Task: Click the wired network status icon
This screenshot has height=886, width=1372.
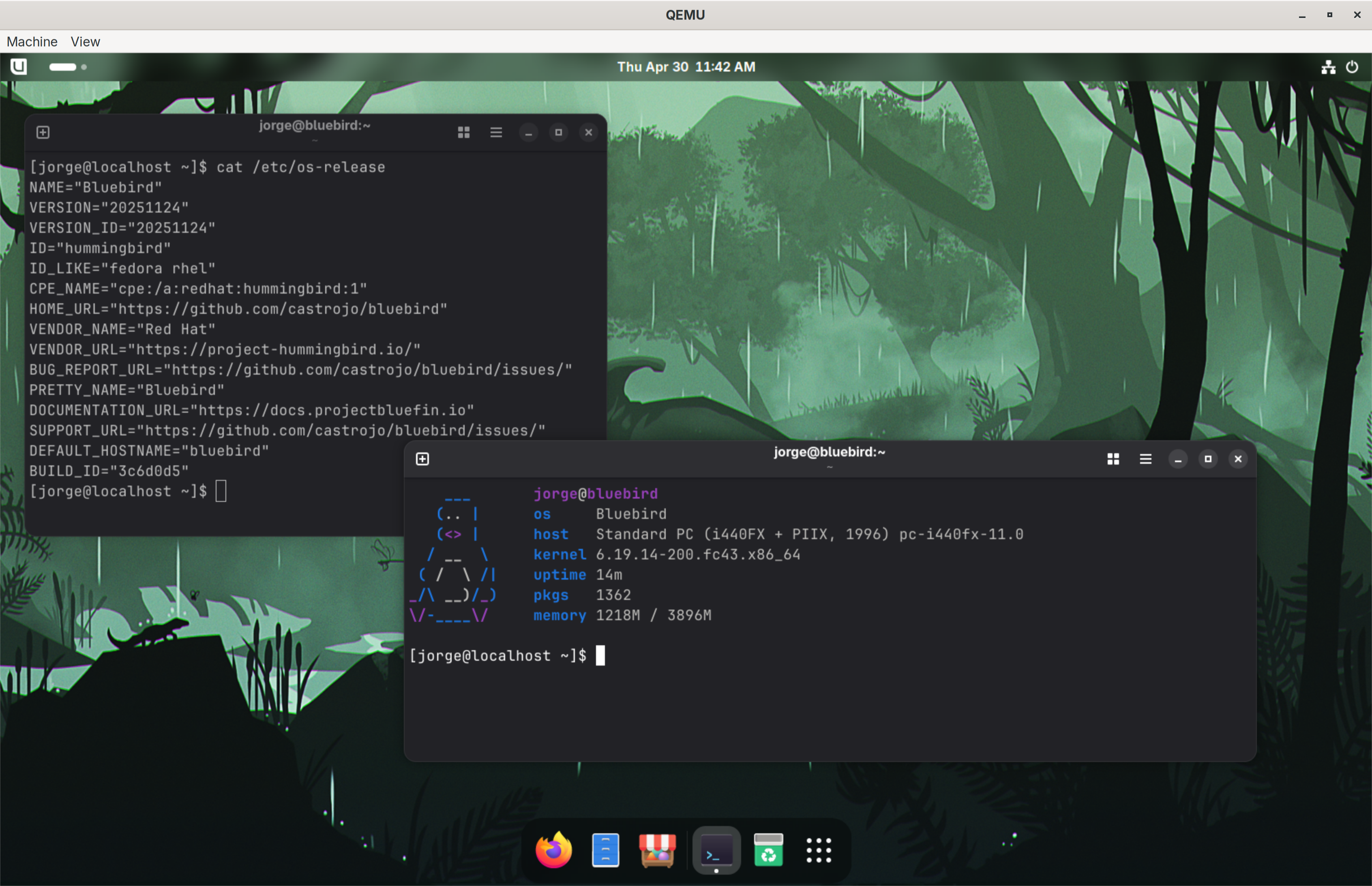Action: [x=1328, y=67]
